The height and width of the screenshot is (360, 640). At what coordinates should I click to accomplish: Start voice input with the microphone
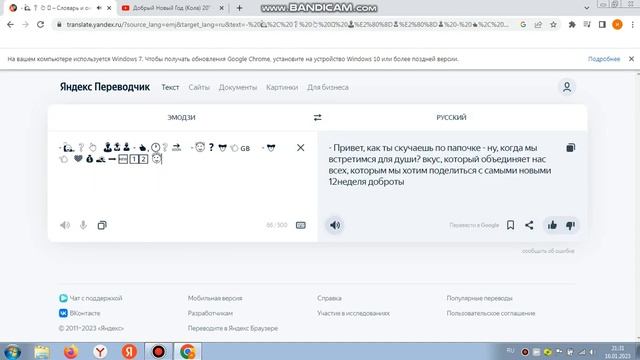83,225
